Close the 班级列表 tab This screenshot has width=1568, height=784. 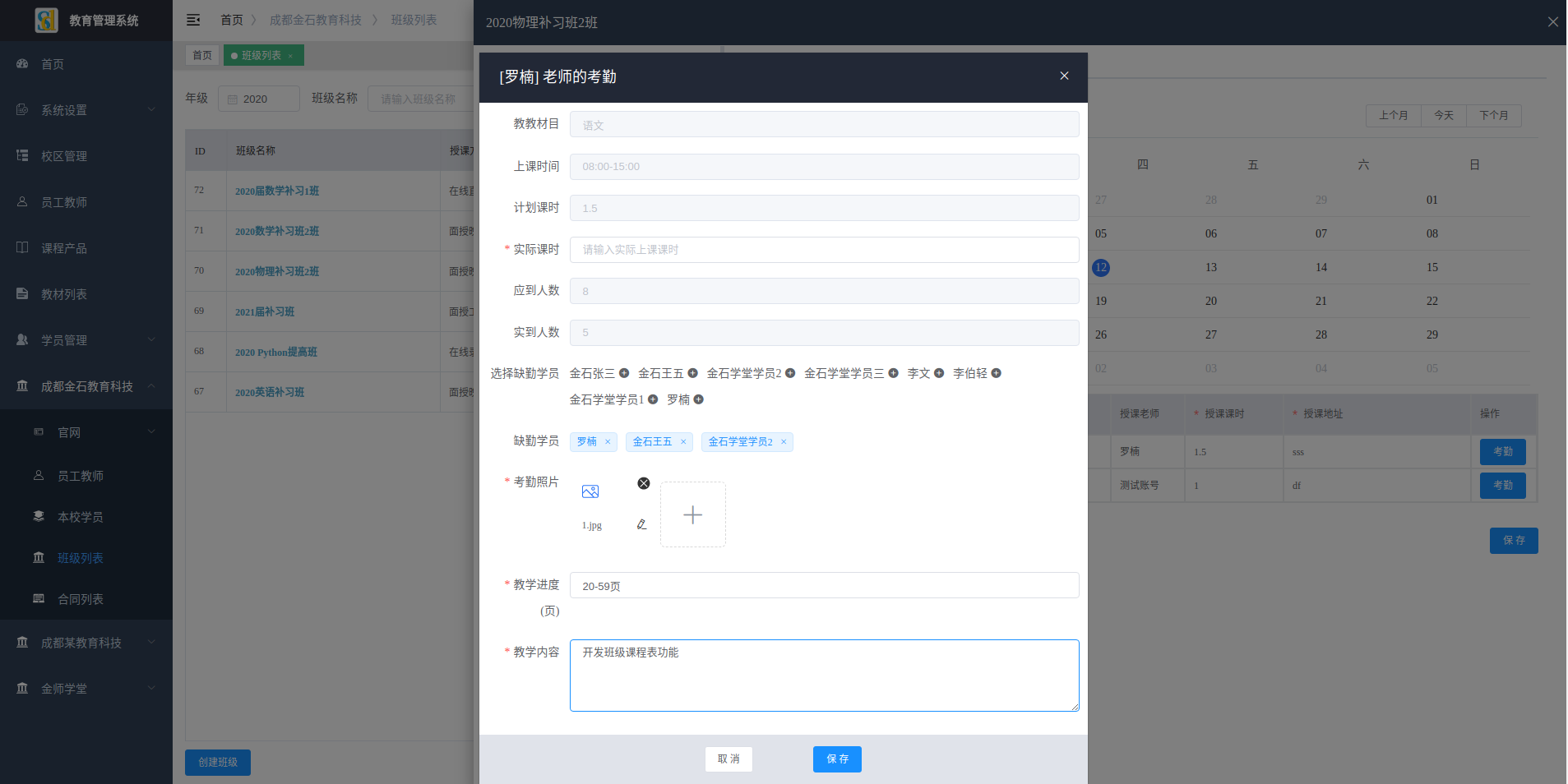(290, 56)
